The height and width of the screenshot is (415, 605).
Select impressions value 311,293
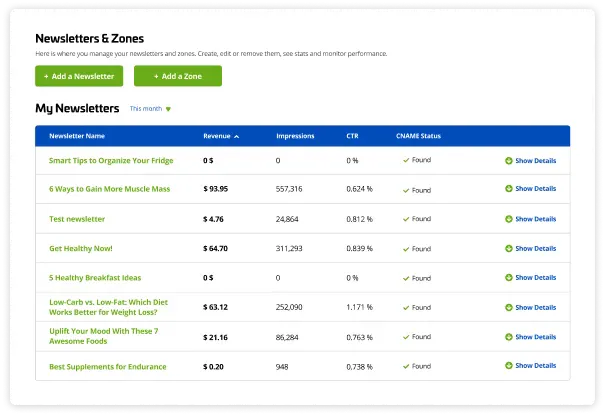(289, 248)
